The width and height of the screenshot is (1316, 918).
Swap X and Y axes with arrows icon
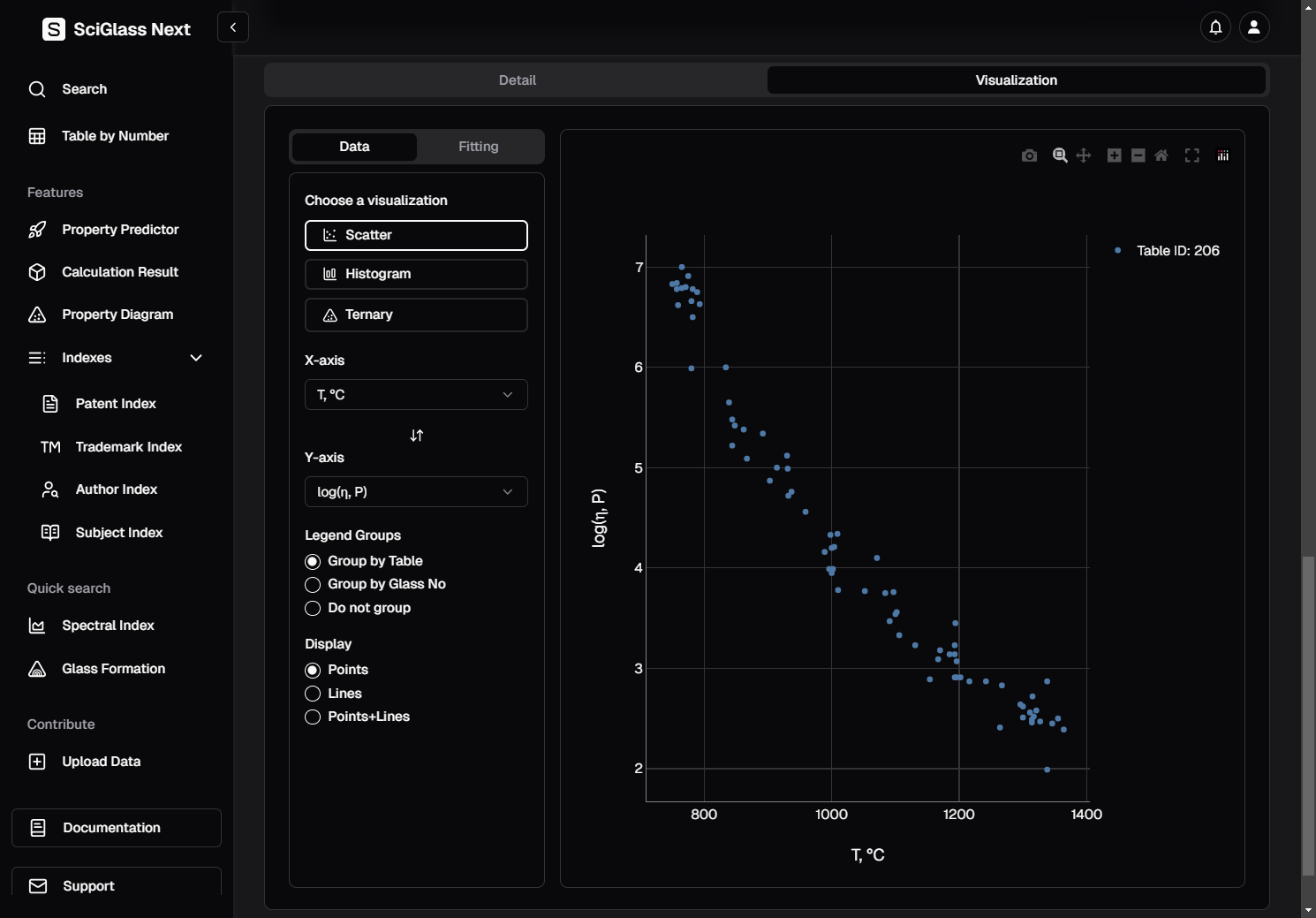pos(417,436)
